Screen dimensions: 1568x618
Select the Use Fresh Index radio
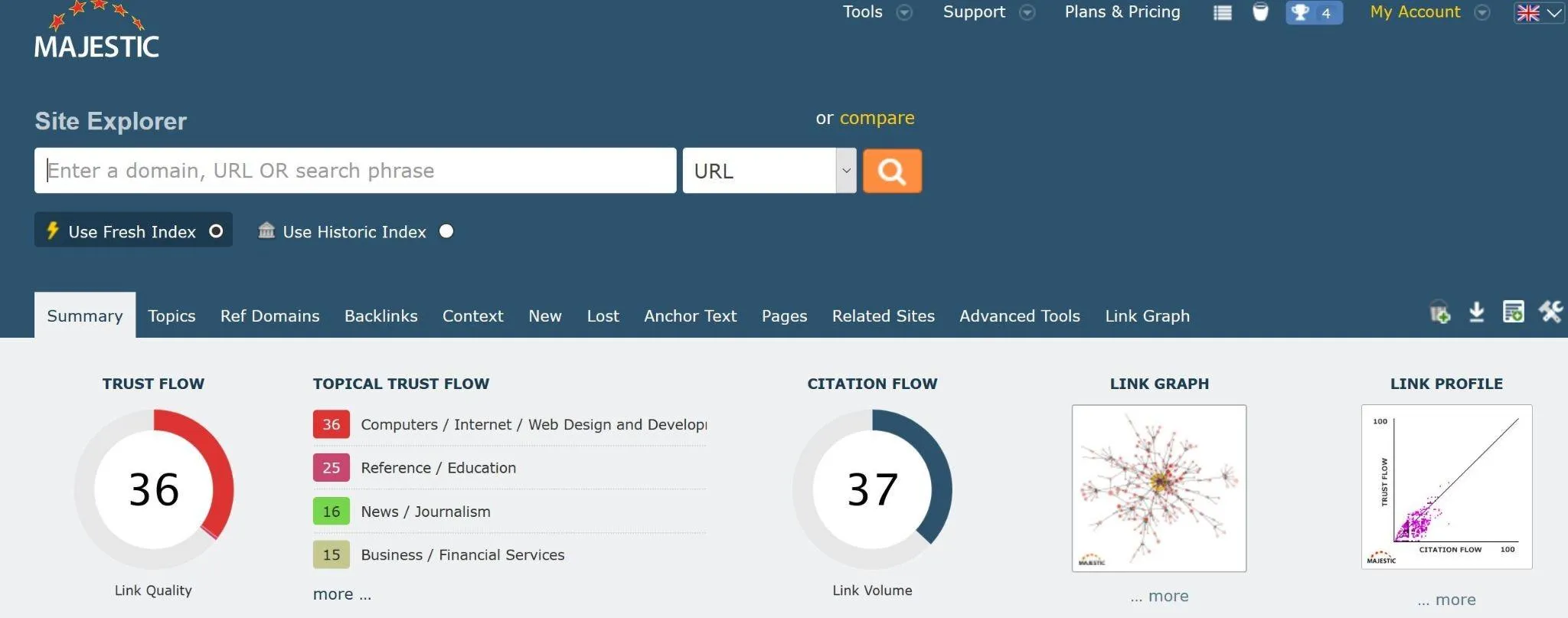[x=216, y=231]
